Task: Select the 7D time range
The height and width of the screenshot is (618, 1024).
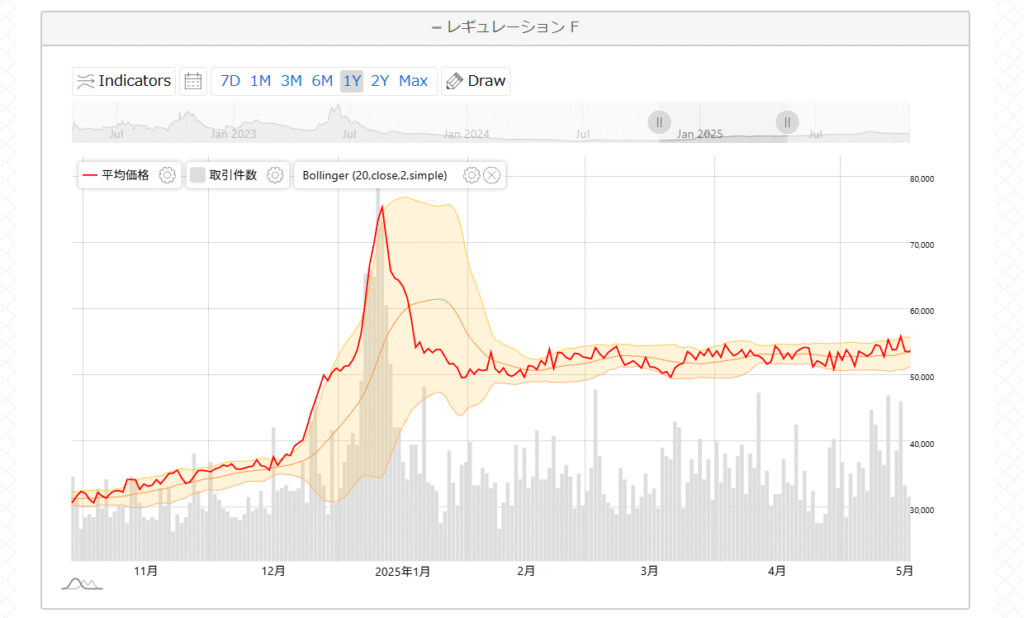Action: (230, 81)
